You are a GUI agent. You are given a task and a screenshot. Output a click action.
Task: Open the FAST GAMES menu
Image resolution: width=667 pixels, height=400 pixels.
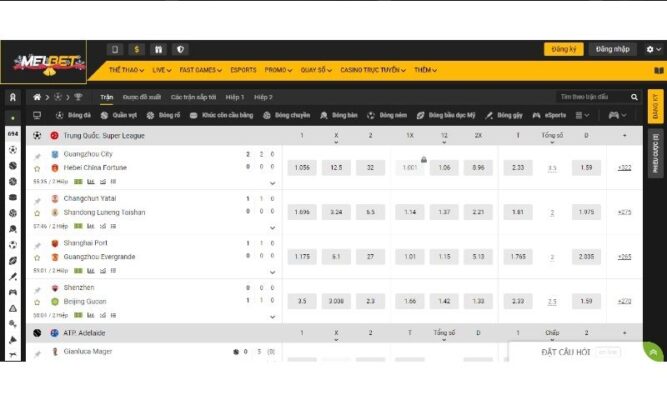200,70
